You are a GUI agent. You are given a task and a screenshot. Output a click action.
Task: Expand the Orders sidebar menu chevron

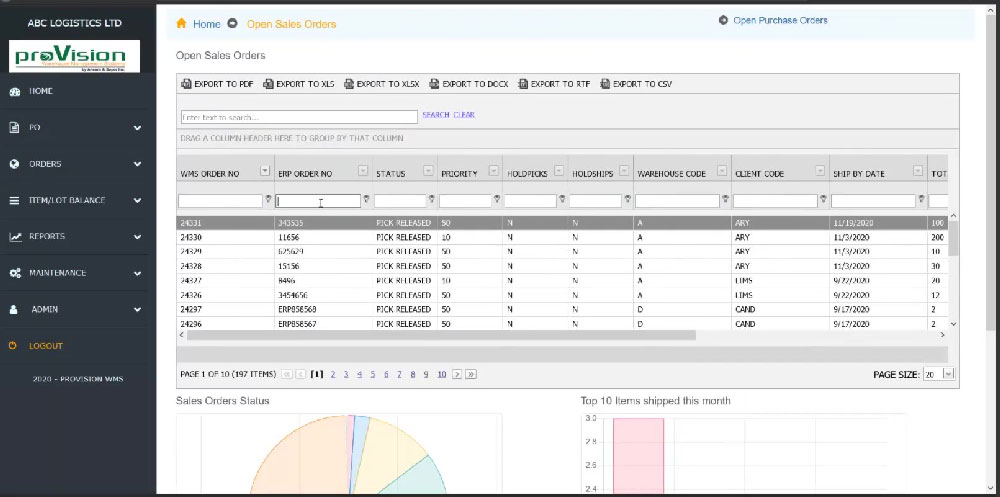coord(138,165)
